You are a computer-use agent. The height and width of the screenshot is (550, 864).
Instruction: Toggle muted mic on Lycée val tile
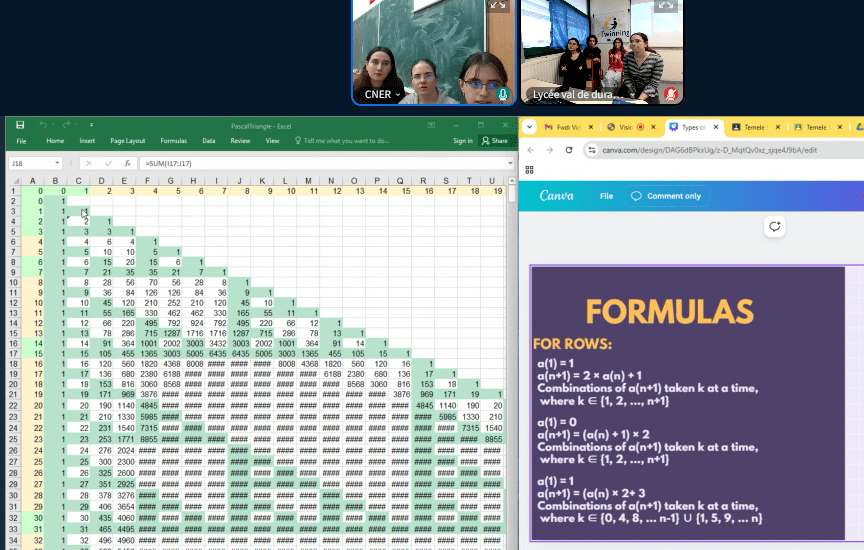click(670, 94)
